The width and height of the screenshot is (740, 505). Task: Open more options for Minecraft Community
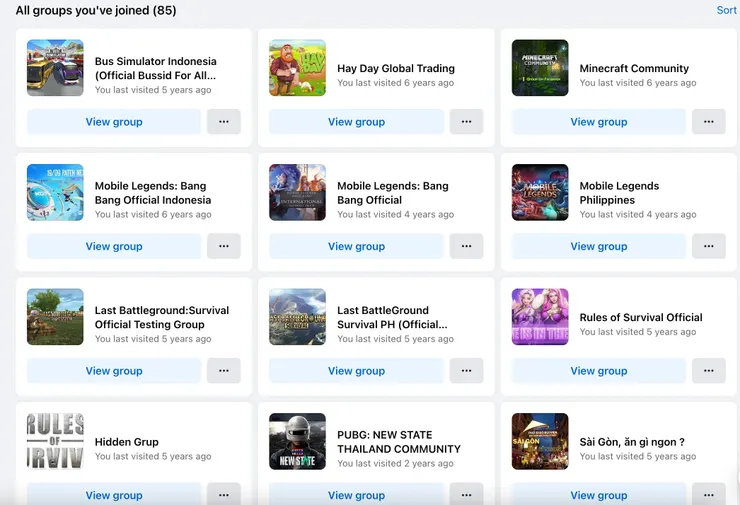(709, 122)
